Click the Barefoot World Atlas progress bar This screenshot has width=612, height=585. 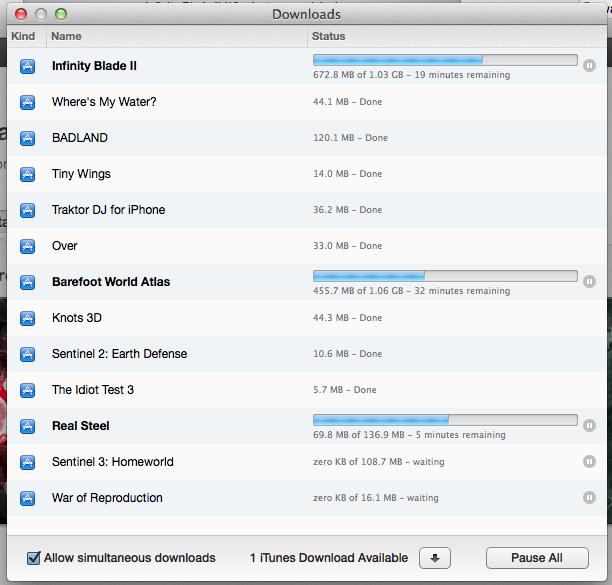(x=445, y=276)
